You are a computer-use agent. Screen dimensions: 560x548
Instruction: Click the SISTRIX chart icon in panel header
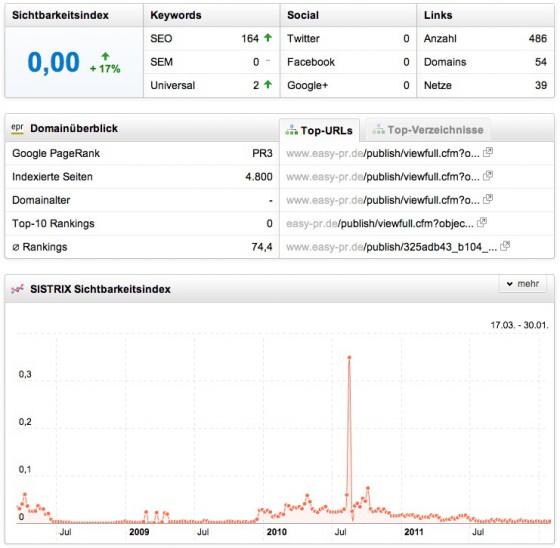pyautogui.click(x=17, y=289)
